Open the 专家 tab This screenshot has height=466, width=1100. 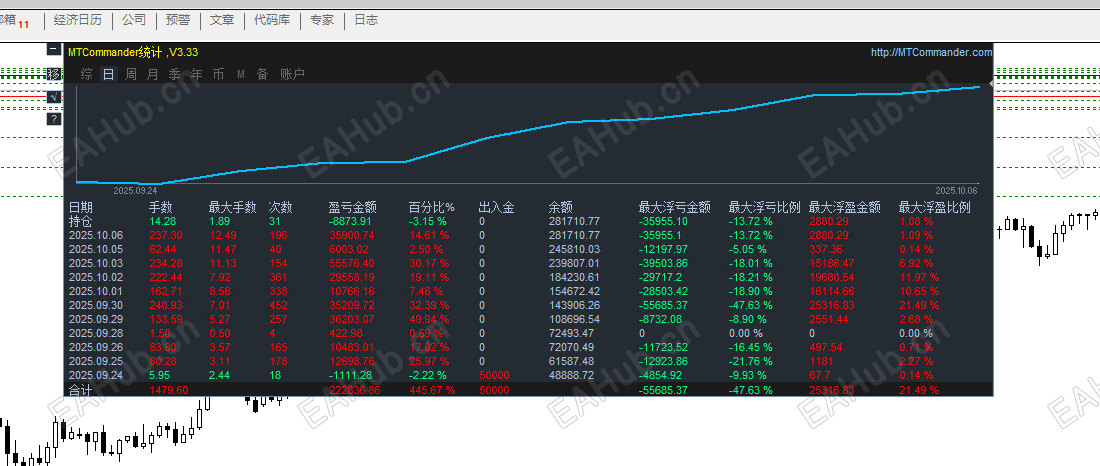322,20
